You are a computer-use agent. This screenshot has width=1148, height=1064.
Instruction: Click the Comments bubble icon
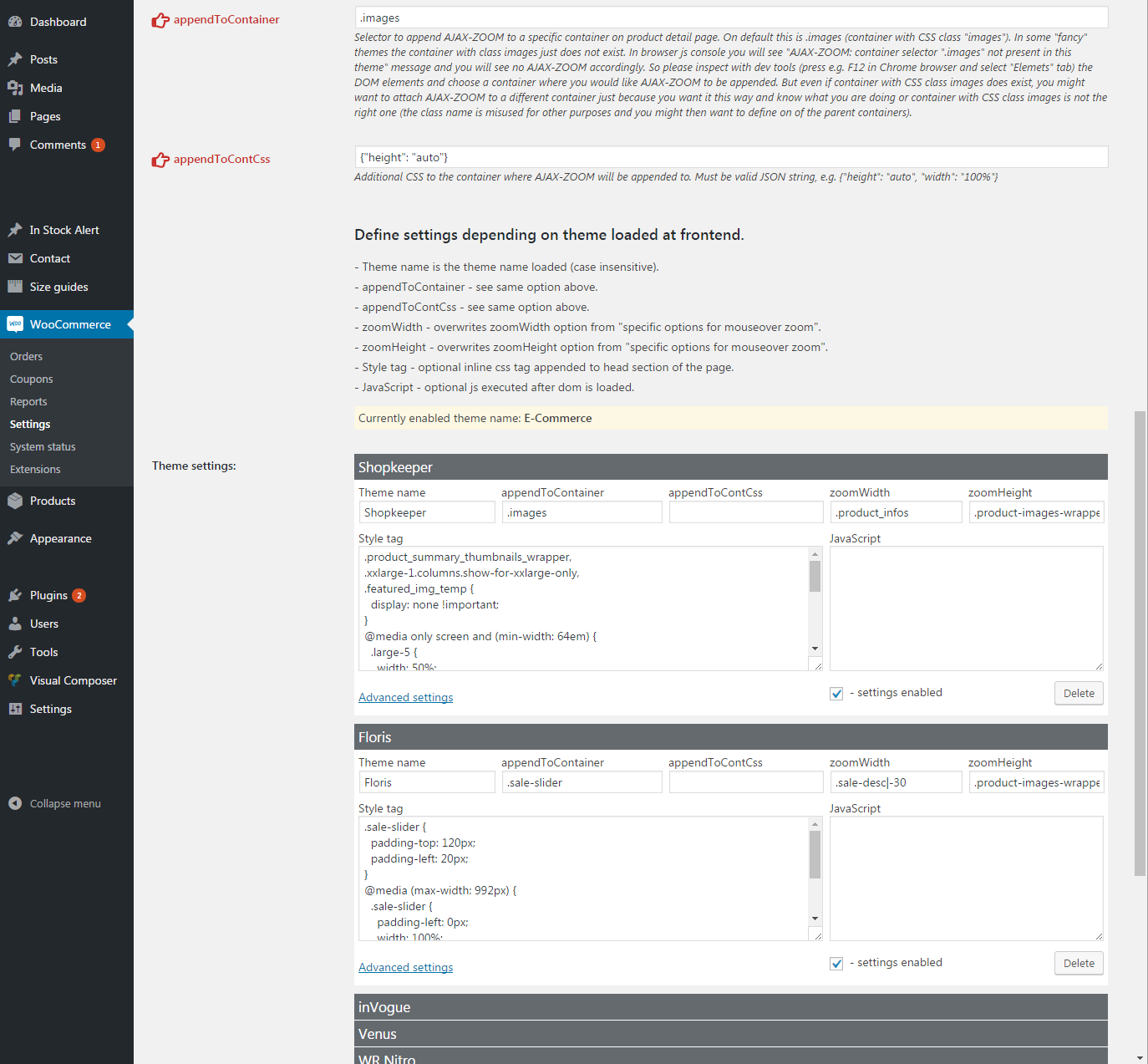click(x=15, y=145)
